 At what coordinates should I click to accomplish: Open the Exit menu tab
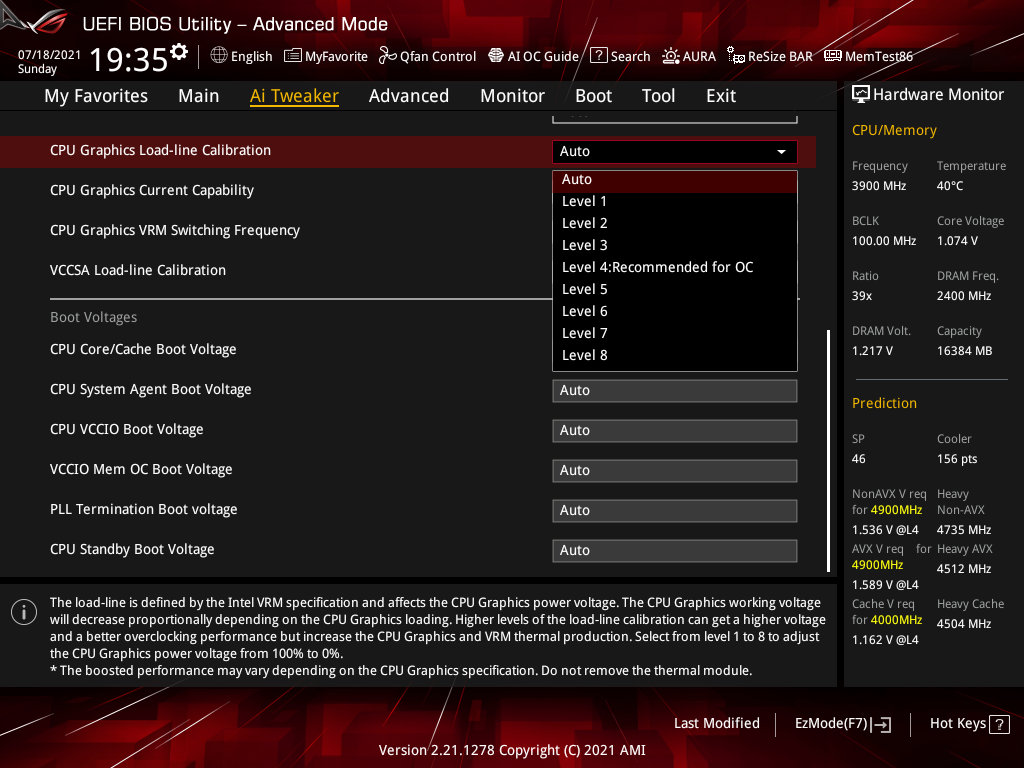(720, 95)
